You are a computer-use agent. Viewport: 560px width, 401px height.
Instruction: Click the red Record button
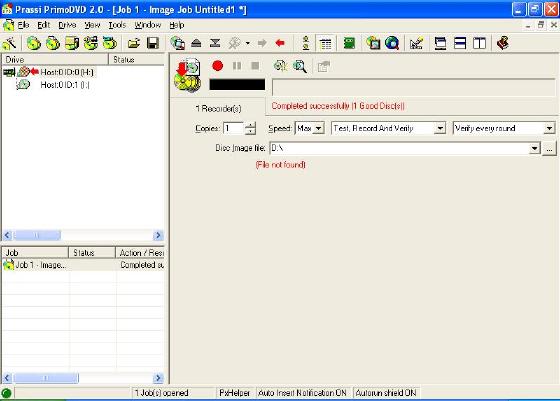[218, 66]
